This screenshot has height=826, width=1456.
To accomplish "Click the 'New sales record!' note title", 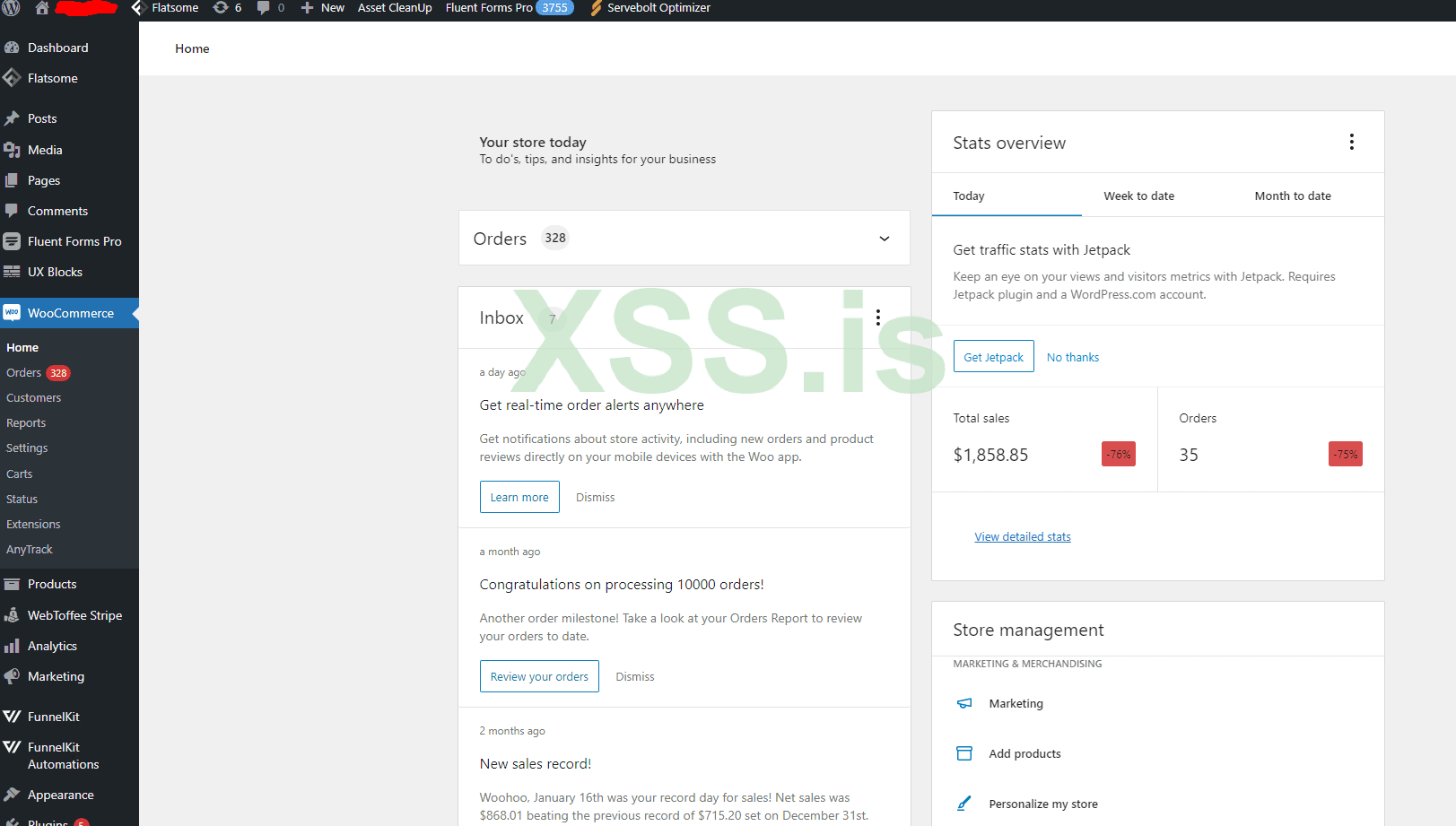I will [536, 764].
